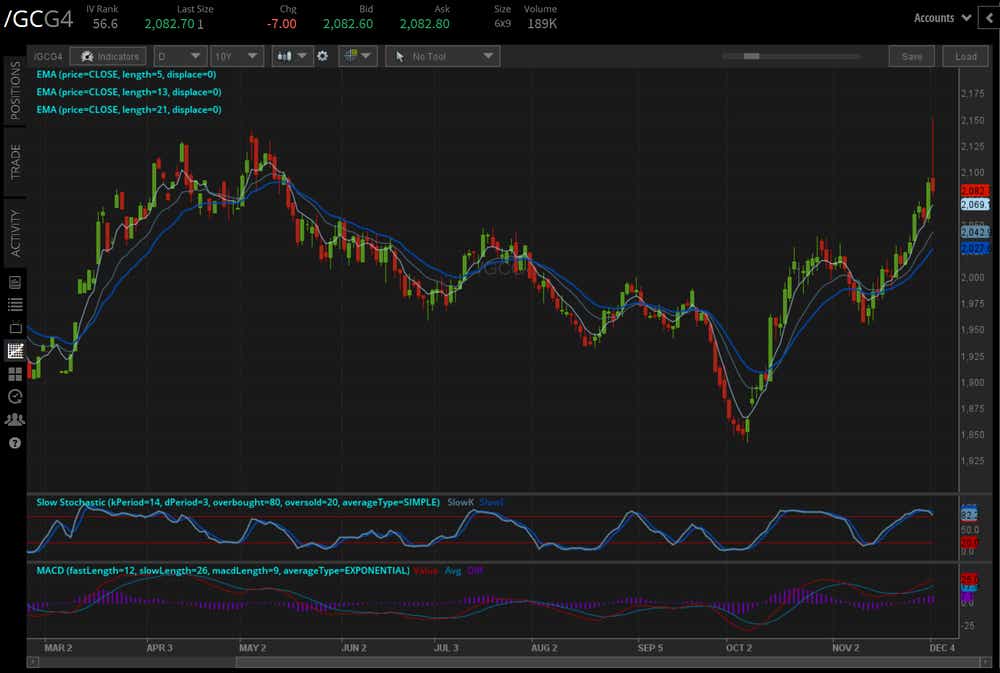The height and width of the screenshot is (673, 1000).
Task: Switch to the Trade side tab
Action: [15, 161]
